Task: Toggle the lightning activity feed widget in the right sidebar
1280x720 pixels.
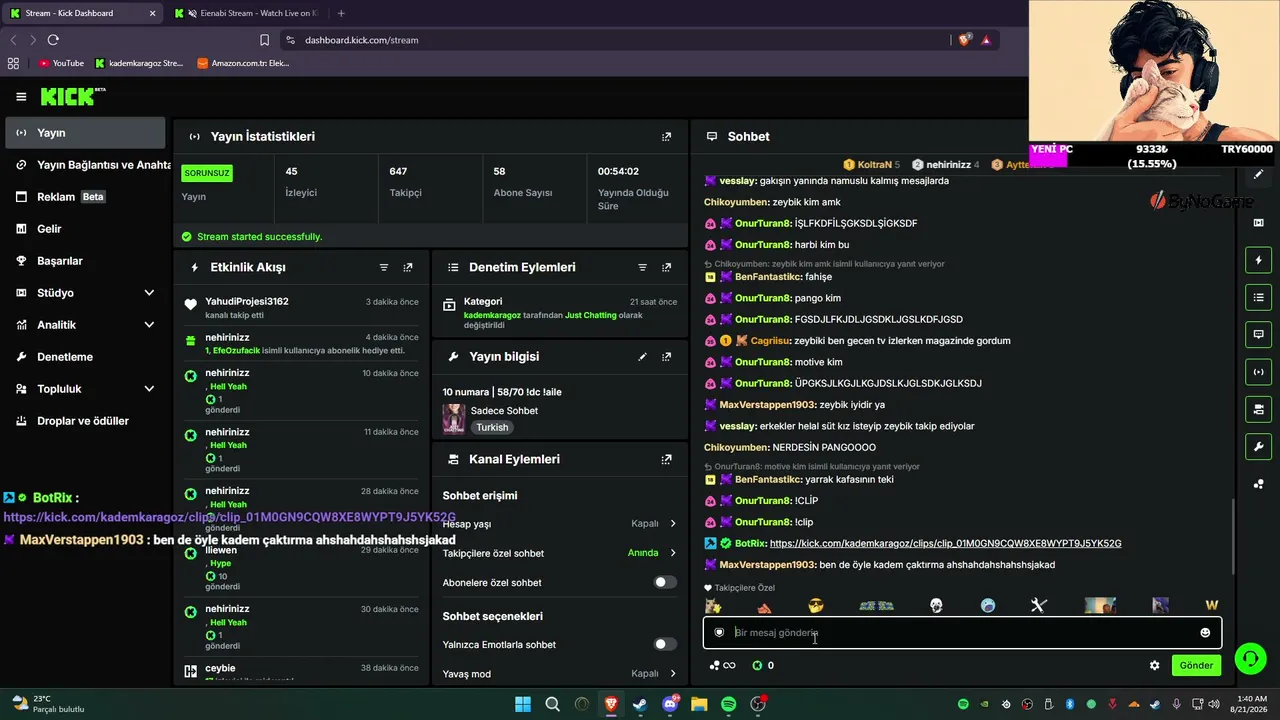Action: tap(1258, 261)
